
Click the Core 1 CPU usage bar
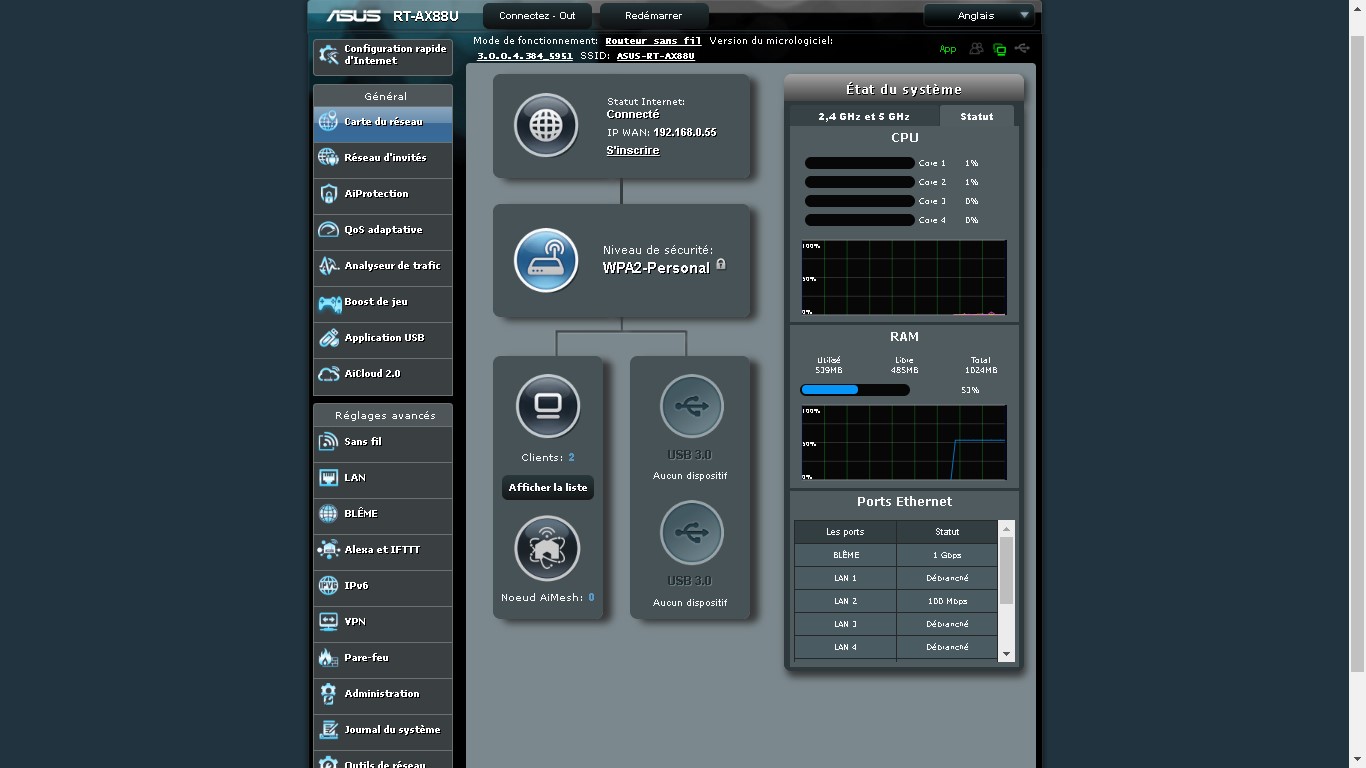(860, 163)
